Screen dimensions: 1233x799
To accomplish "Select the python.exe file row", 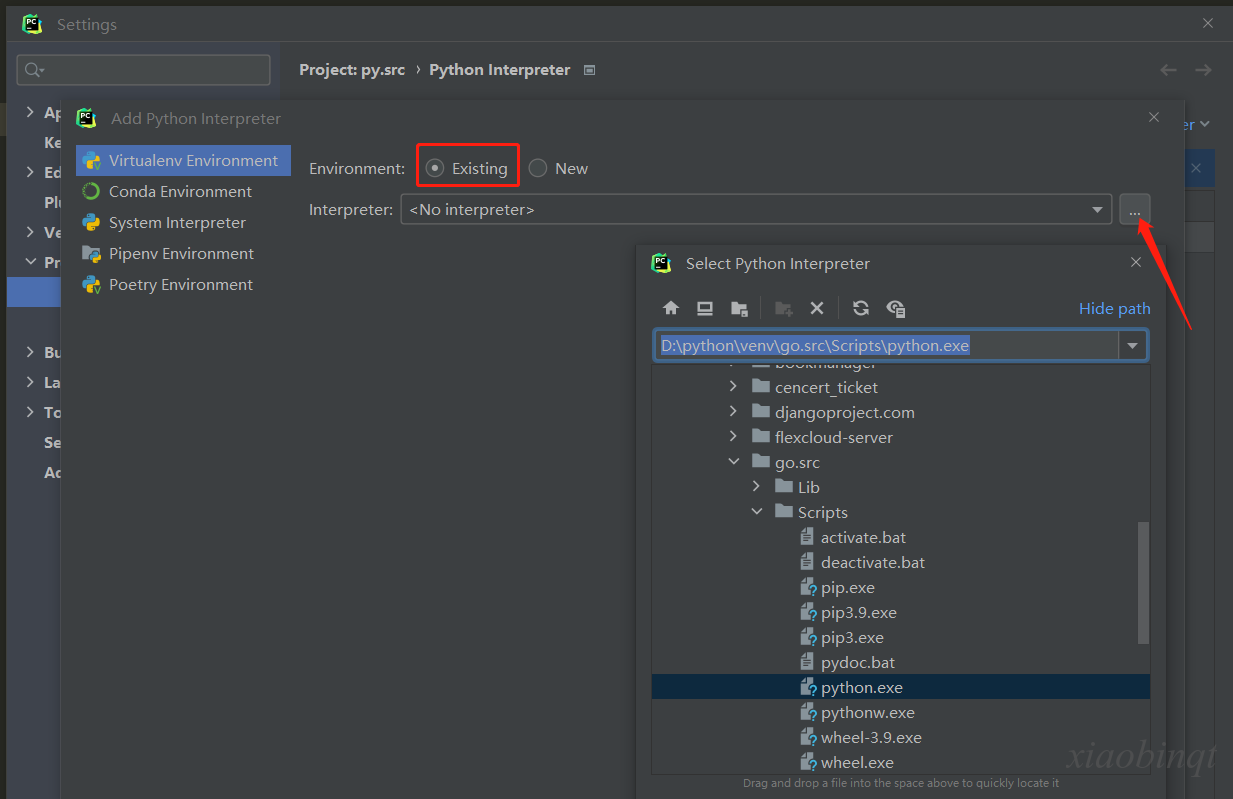I will coord(900,687).
